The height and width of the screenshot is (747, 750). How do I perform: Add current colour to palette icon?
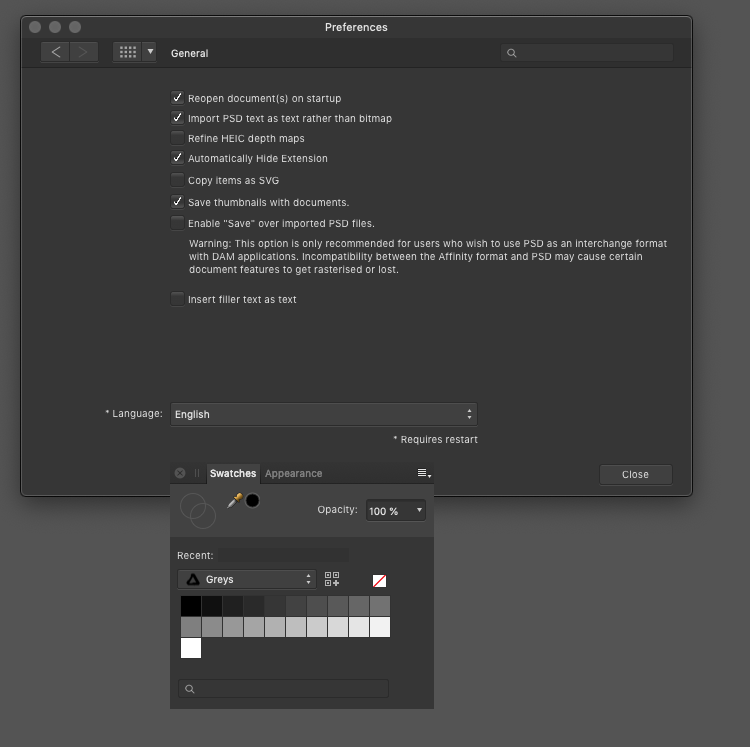point(332,579)
